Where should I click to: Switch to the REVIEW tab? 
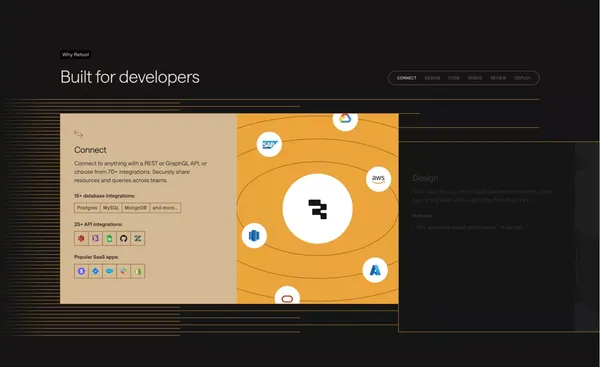click(x=498, y=78)
